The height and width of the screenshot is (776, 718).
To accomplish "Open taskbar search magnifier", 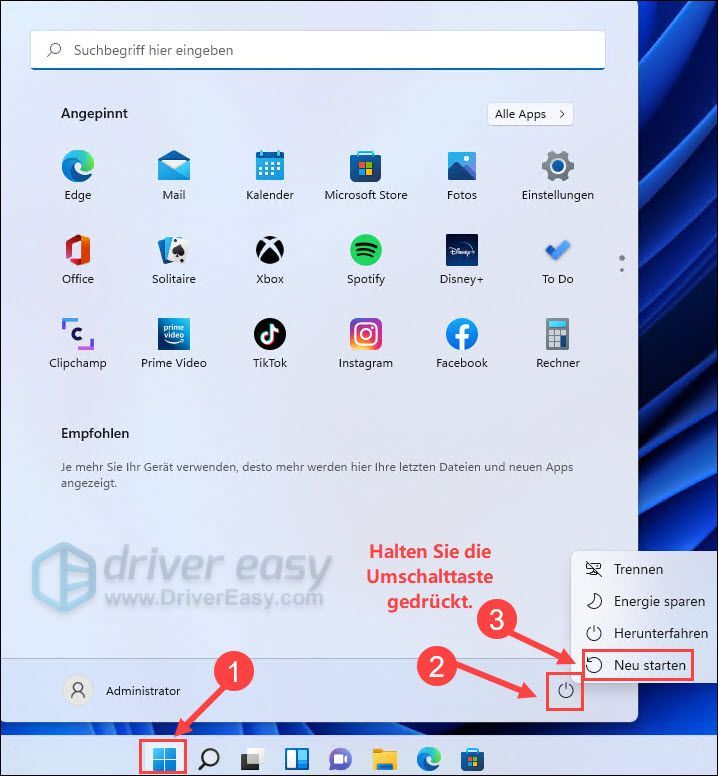I will pos(209,758).
